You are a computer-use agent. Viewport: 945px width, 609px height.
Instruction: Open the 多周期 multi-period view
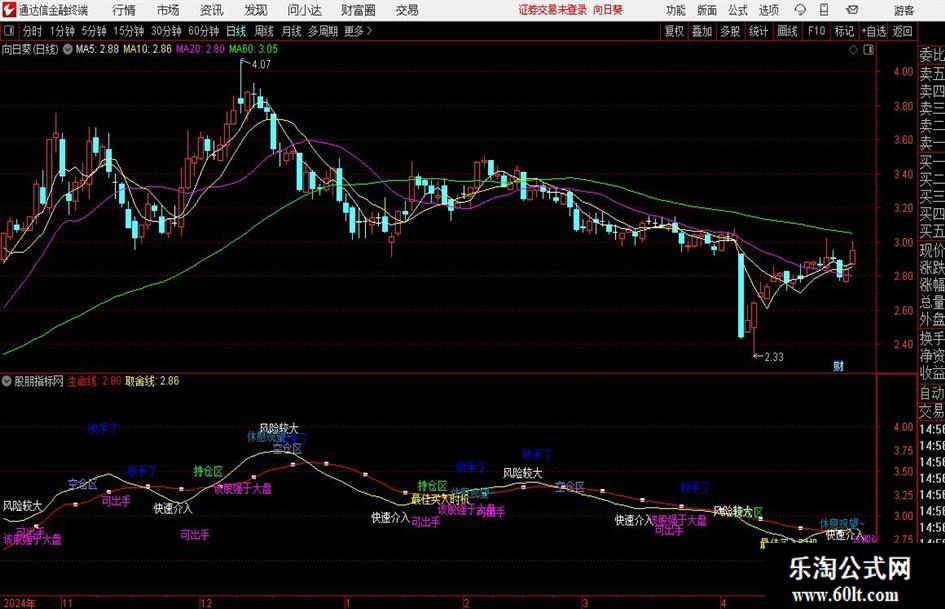[x=322, y=31]
